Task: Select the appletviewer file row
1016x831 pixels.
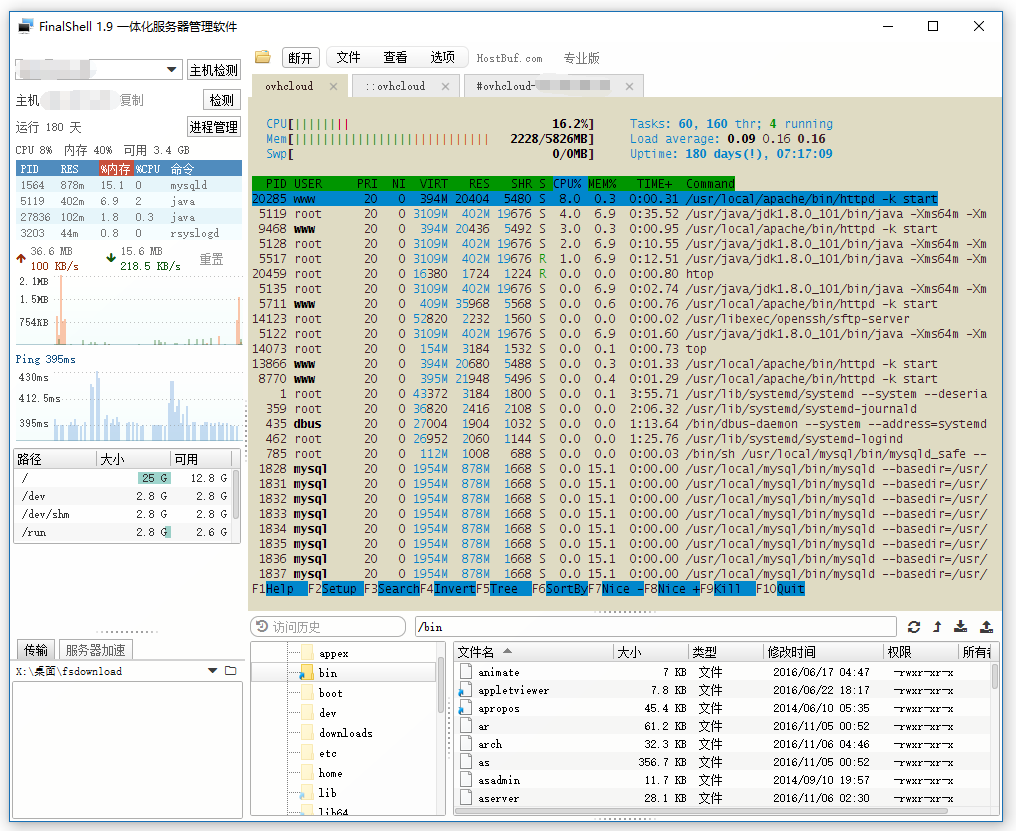Action: coord(513,690)
